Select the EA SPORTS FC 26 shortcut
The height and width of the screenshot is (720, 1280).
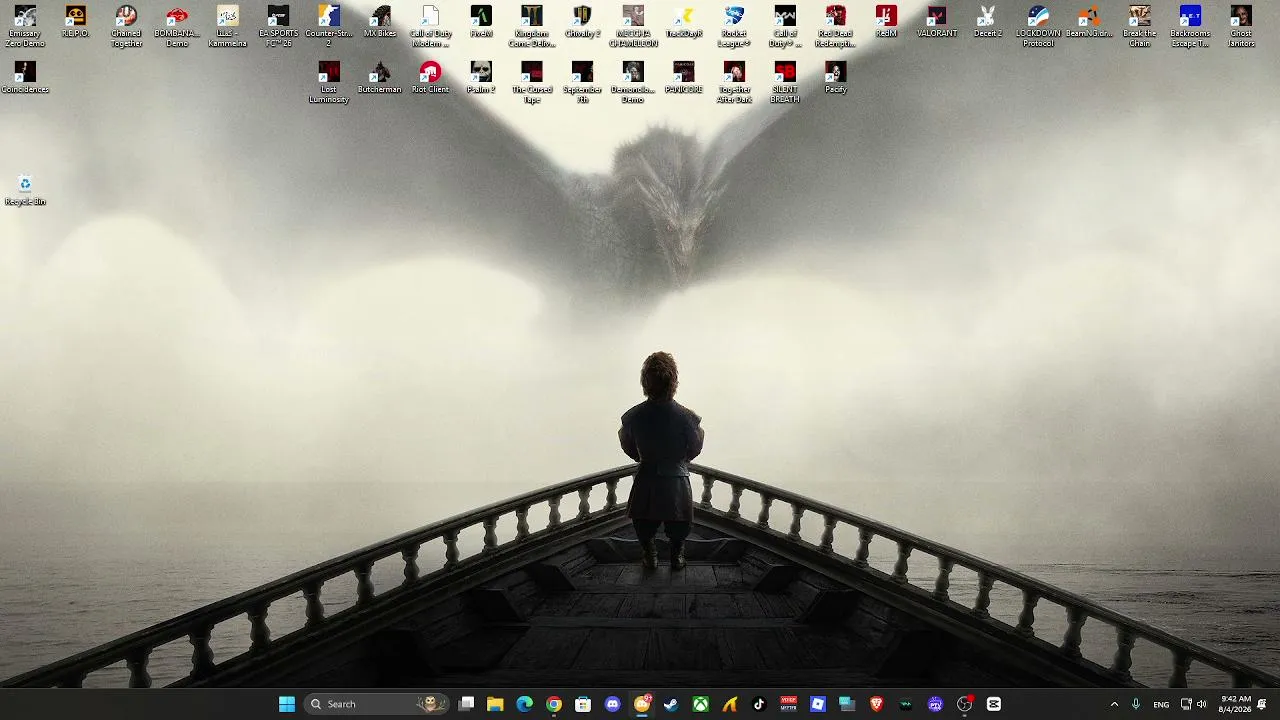click(278, 26)
